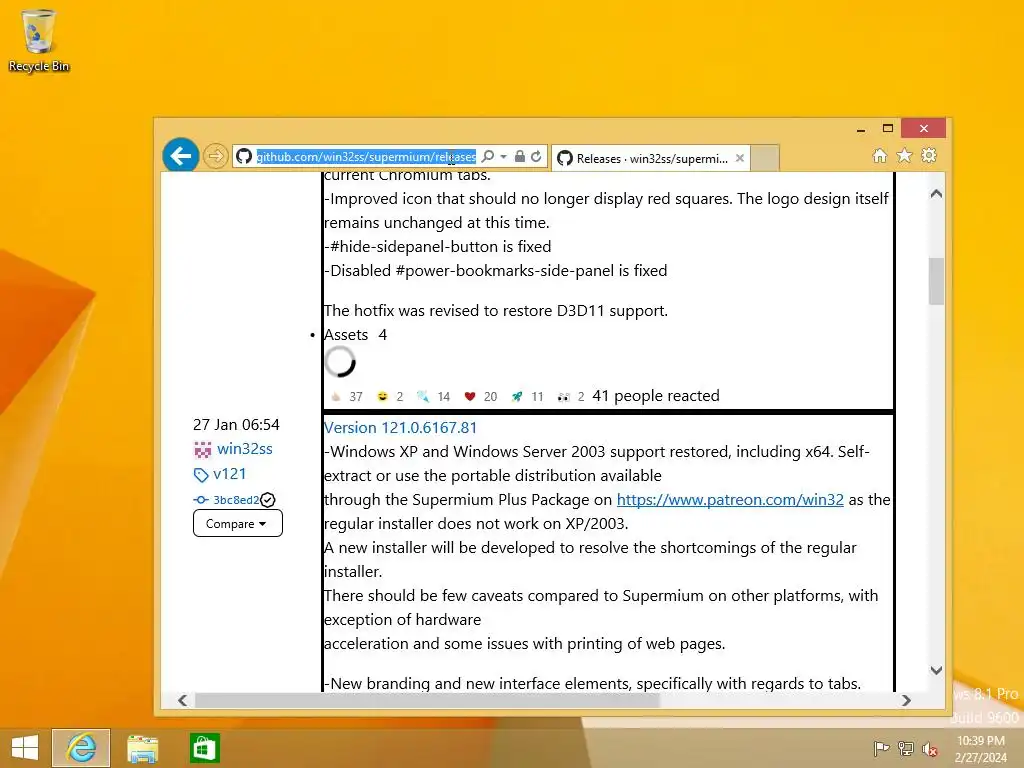The image size is (1024, 768).
Task: Click the rocket reaction with 11
Action: click(x=528, y=396)
